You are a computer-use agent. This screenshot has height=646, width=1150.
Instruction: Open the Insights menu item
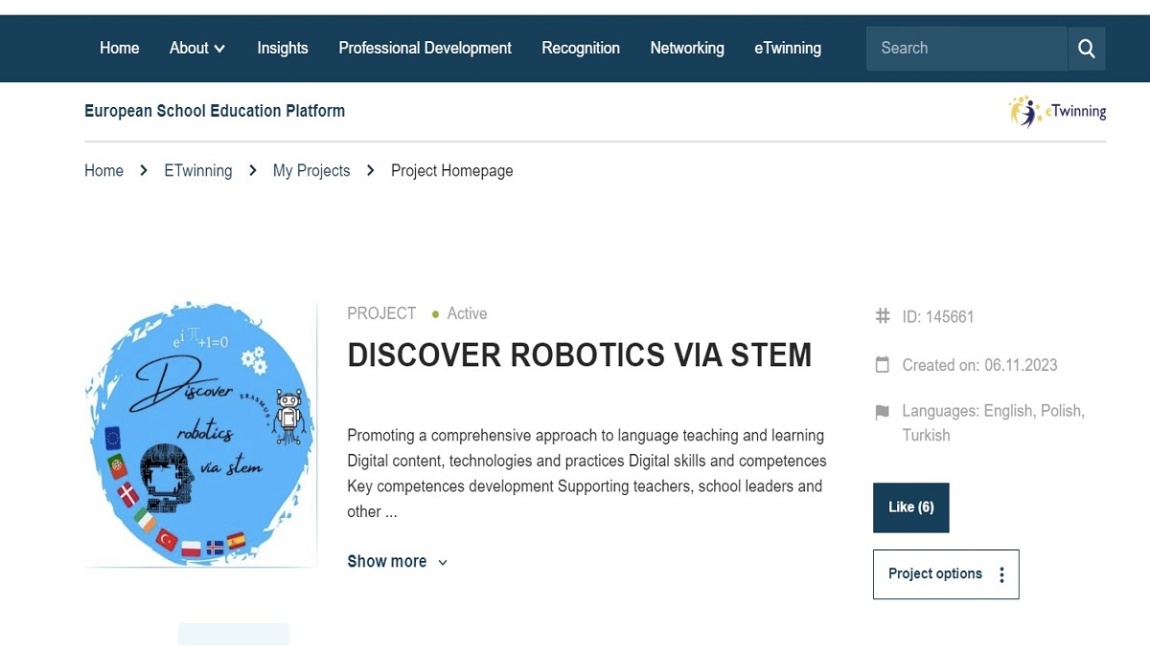tap(282, 48)
